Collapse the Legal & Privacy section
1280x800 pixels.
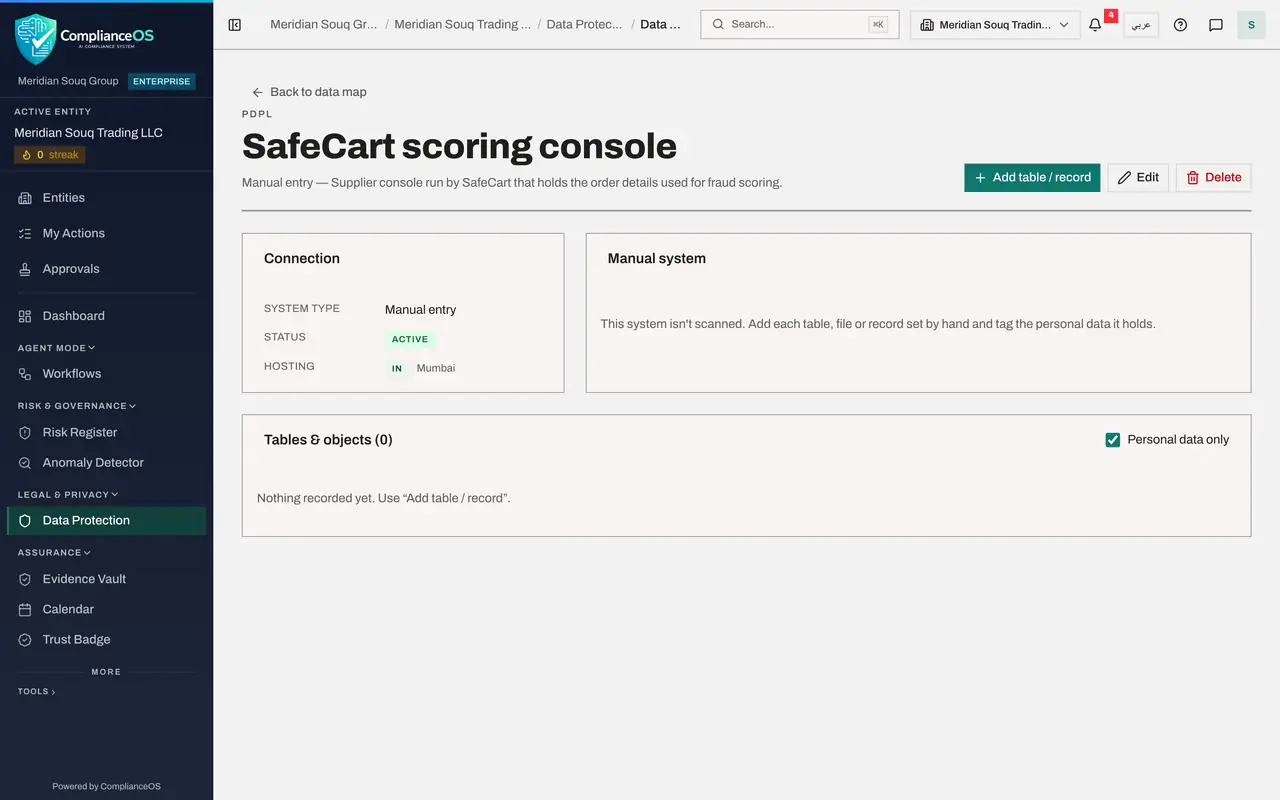pyautogui.click(x=68, y=494)
